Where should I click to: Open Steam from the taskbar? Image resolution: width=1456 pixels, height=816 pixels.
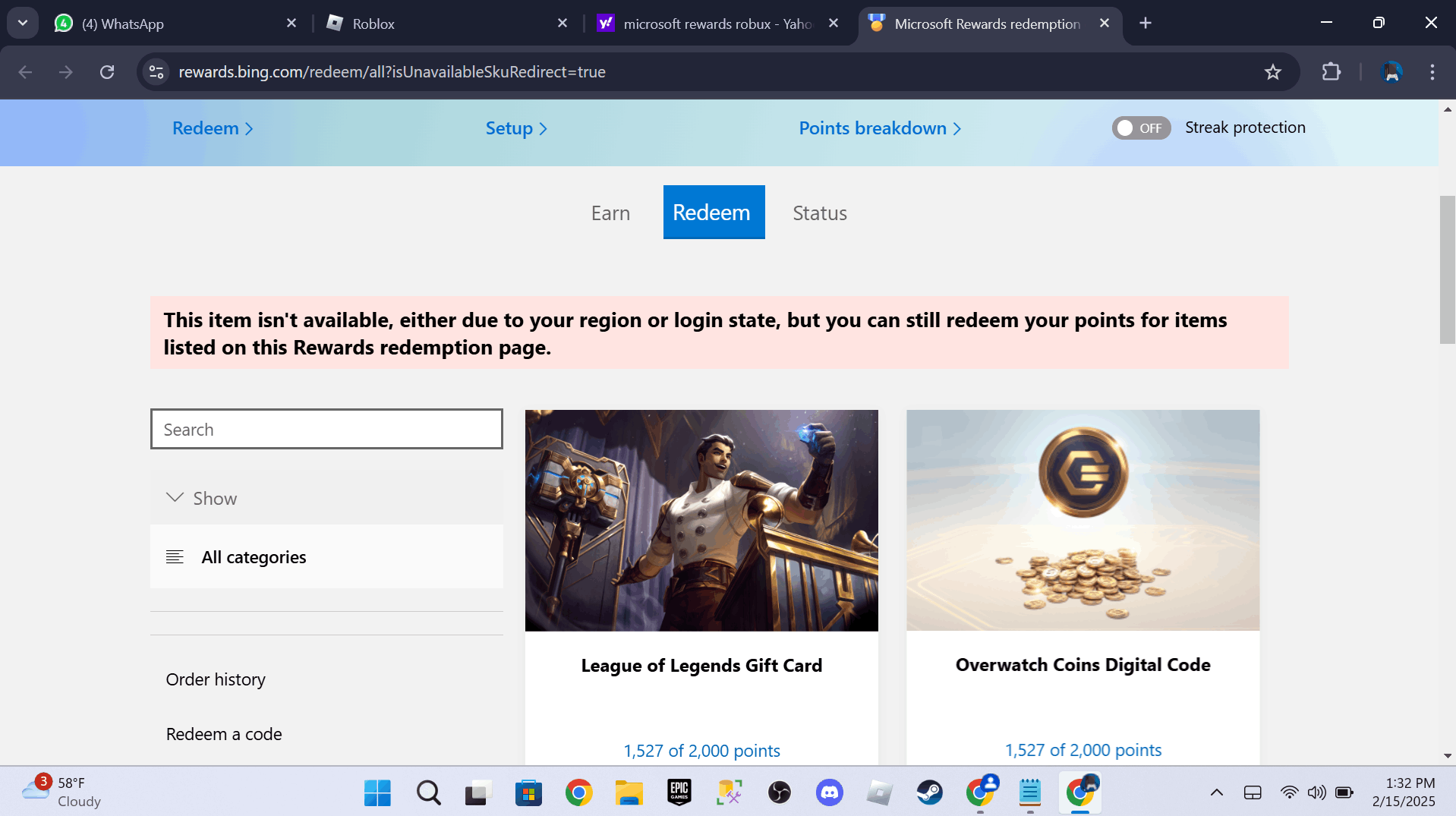click(929, 792)
